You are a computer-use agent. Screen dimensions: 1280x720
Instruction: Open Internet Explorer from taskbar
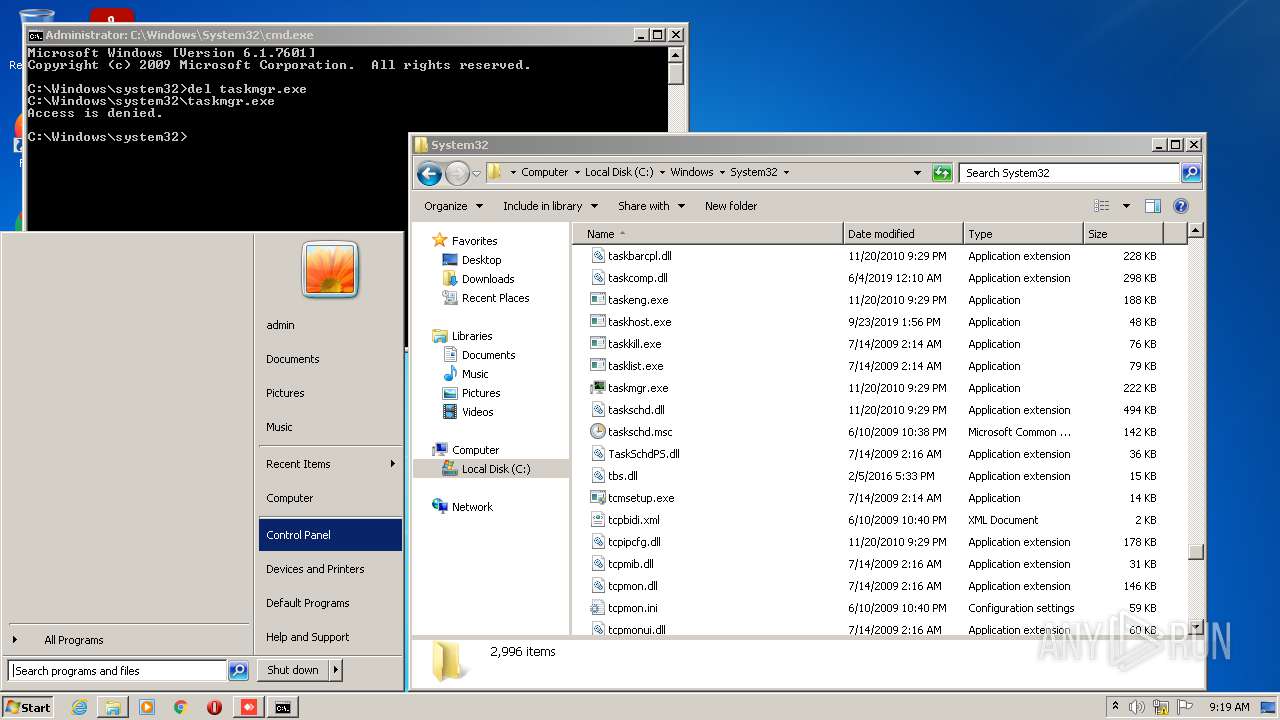tap(79, 707)
